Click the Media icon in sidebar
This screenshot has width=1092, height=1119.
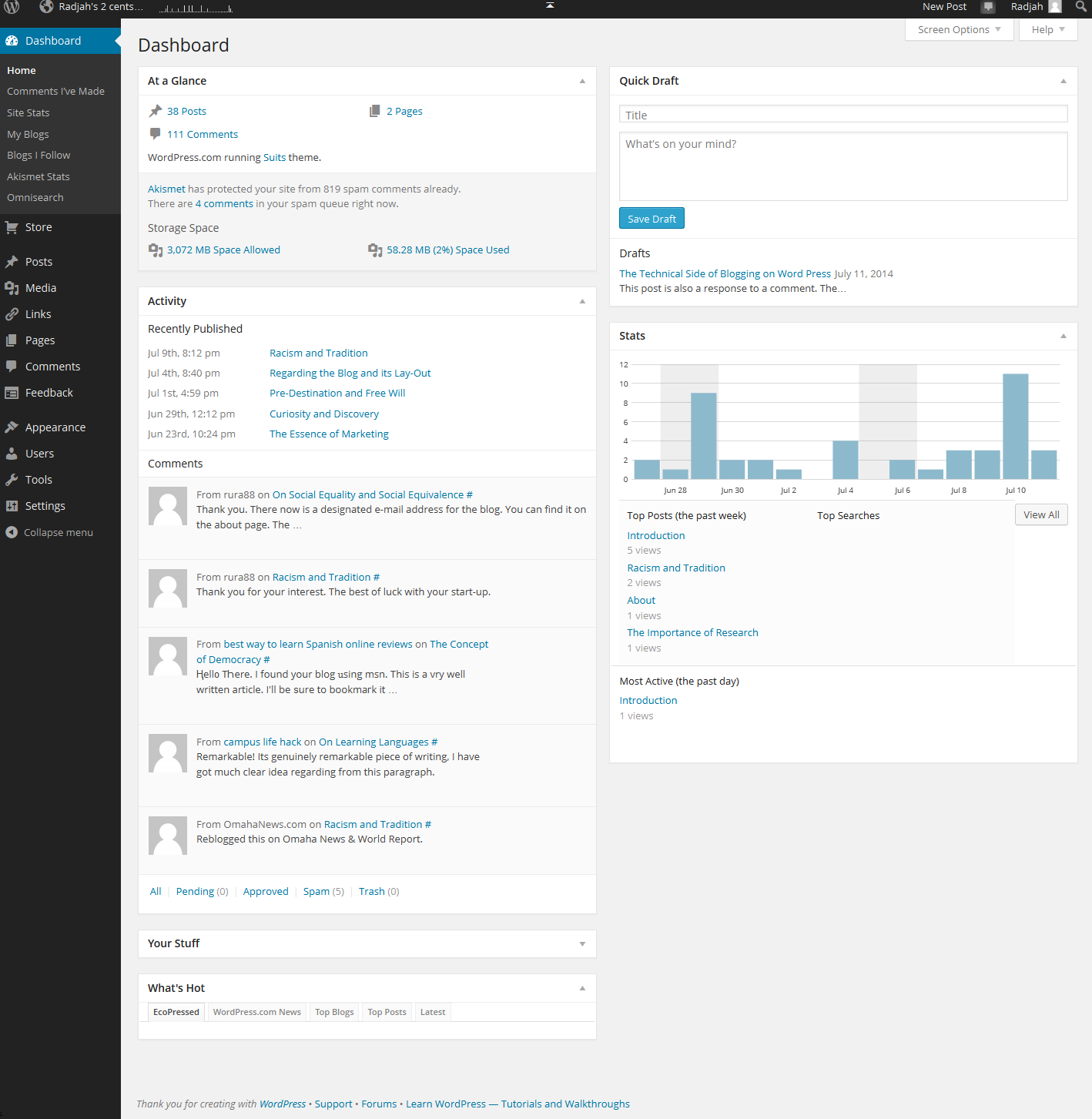click(x=12, y=288)
